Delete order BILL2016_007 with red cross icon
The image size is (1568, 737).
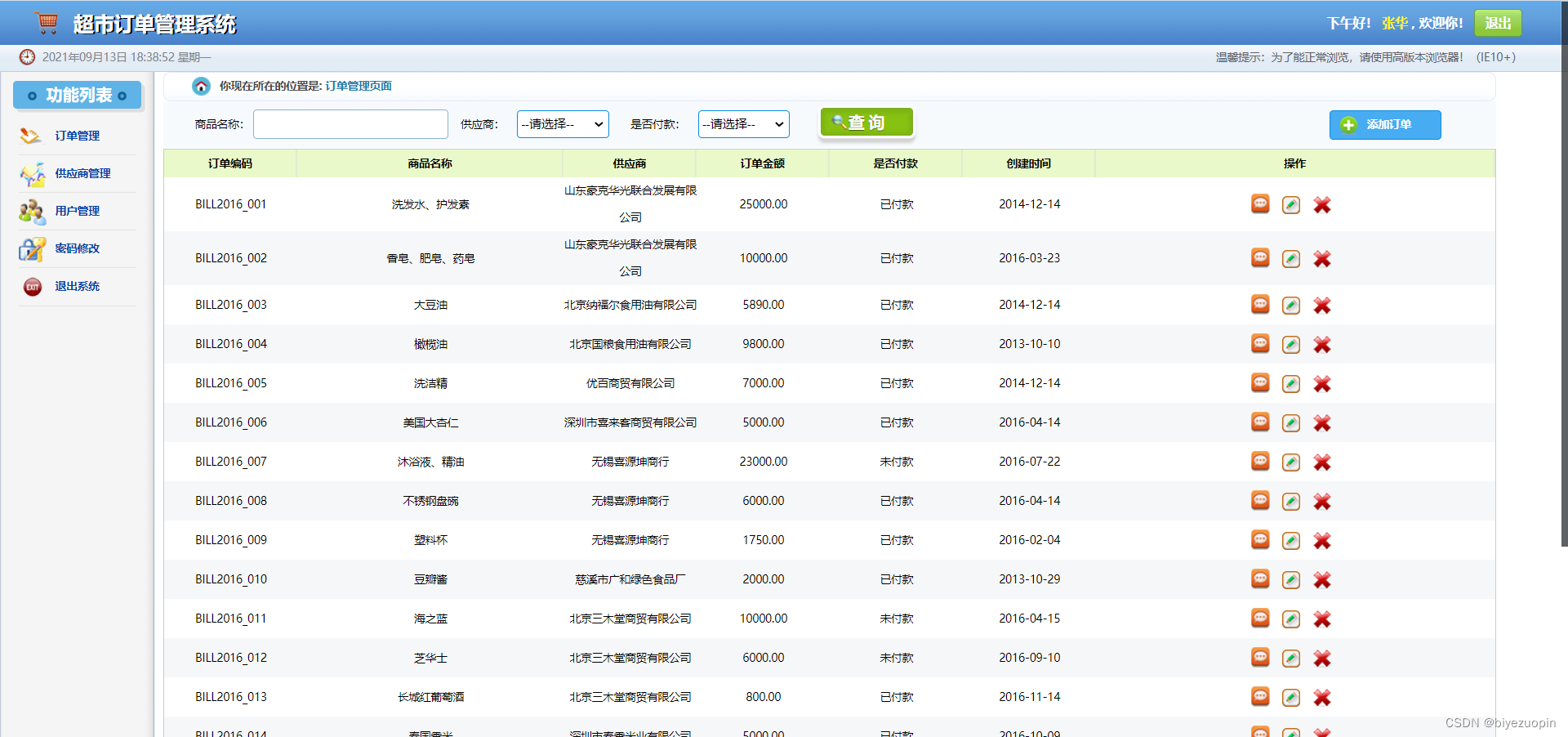pyautogui.click(x=1322, y=462)
